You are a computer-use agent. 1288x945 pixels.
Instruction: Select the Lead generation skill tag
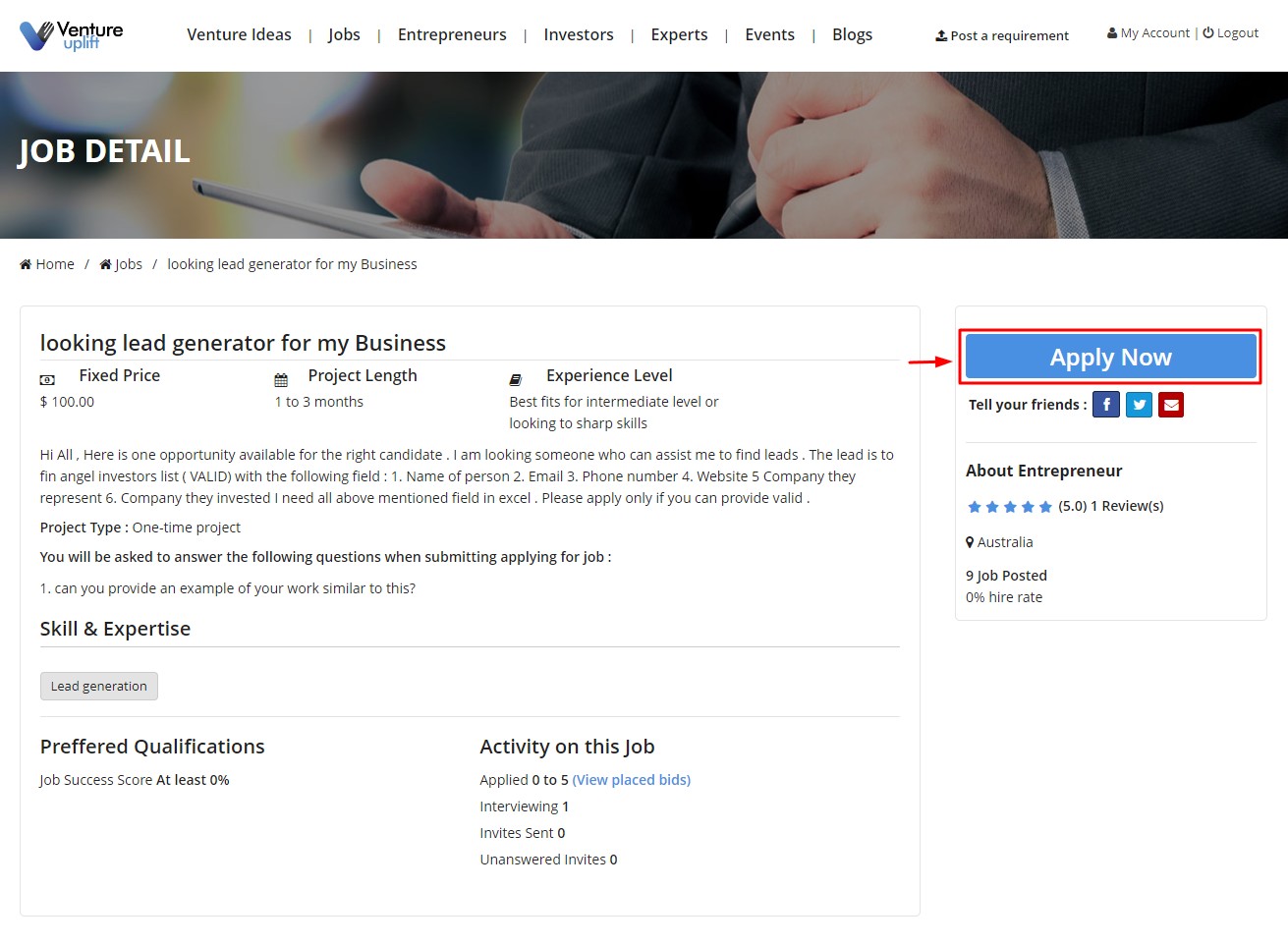[99, 687]
